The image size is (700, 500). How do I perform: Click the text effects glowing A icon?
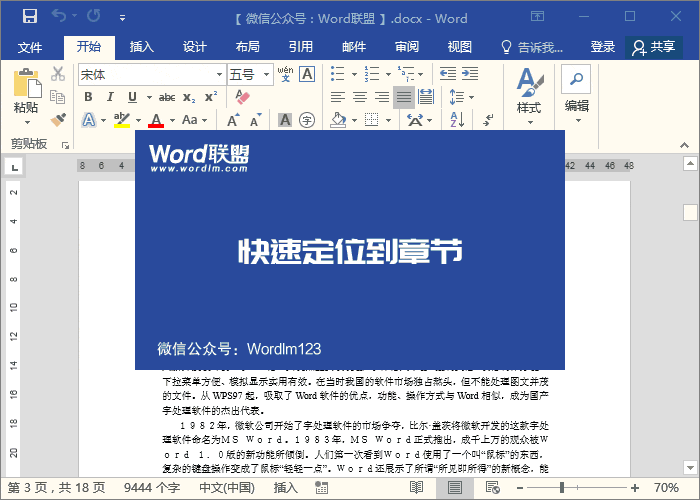click(88, 120)
